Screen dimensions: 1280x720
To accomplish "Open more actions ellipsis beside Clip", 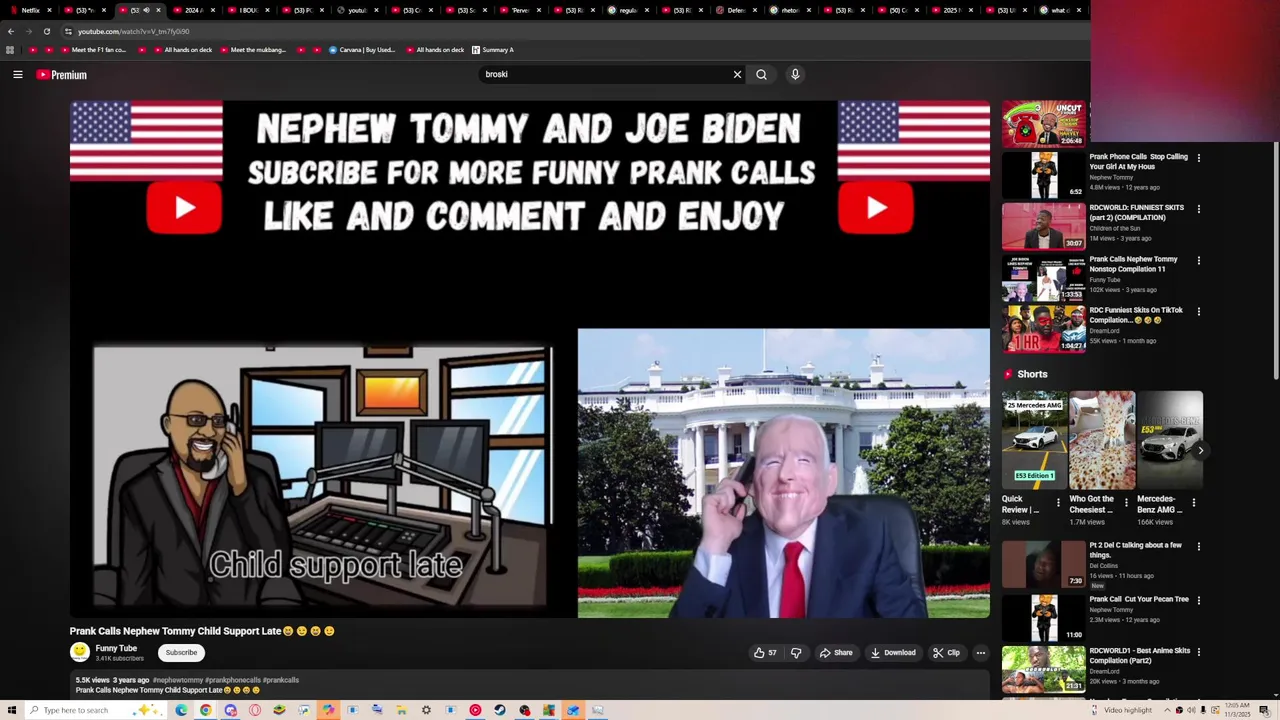I will tap(980, 653).
